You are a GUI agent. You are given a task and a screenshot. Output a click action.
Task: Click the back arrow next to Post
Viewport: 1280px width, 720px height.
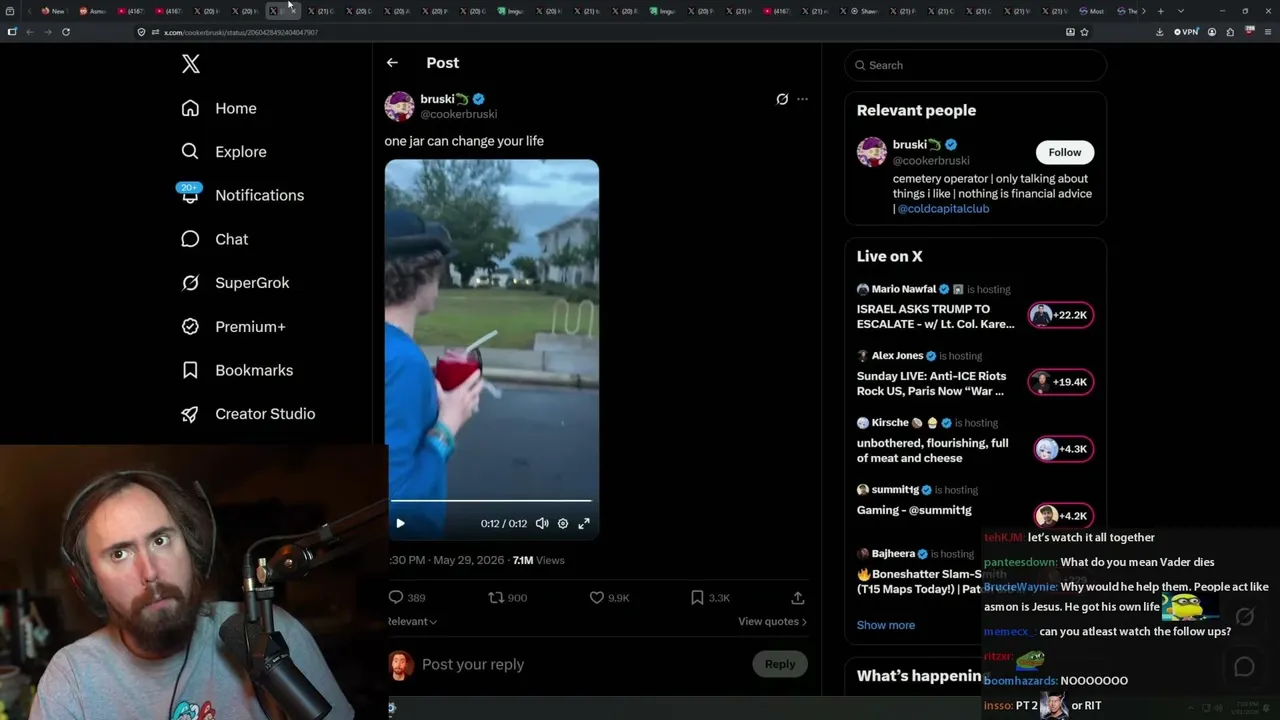(392, 63)
